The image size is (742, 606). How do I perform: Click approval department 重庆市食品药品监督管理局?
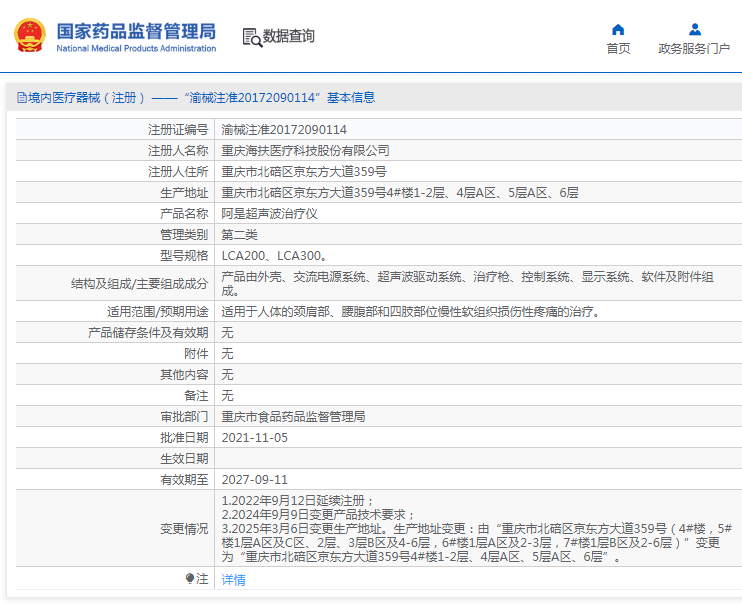pos(293,417)
